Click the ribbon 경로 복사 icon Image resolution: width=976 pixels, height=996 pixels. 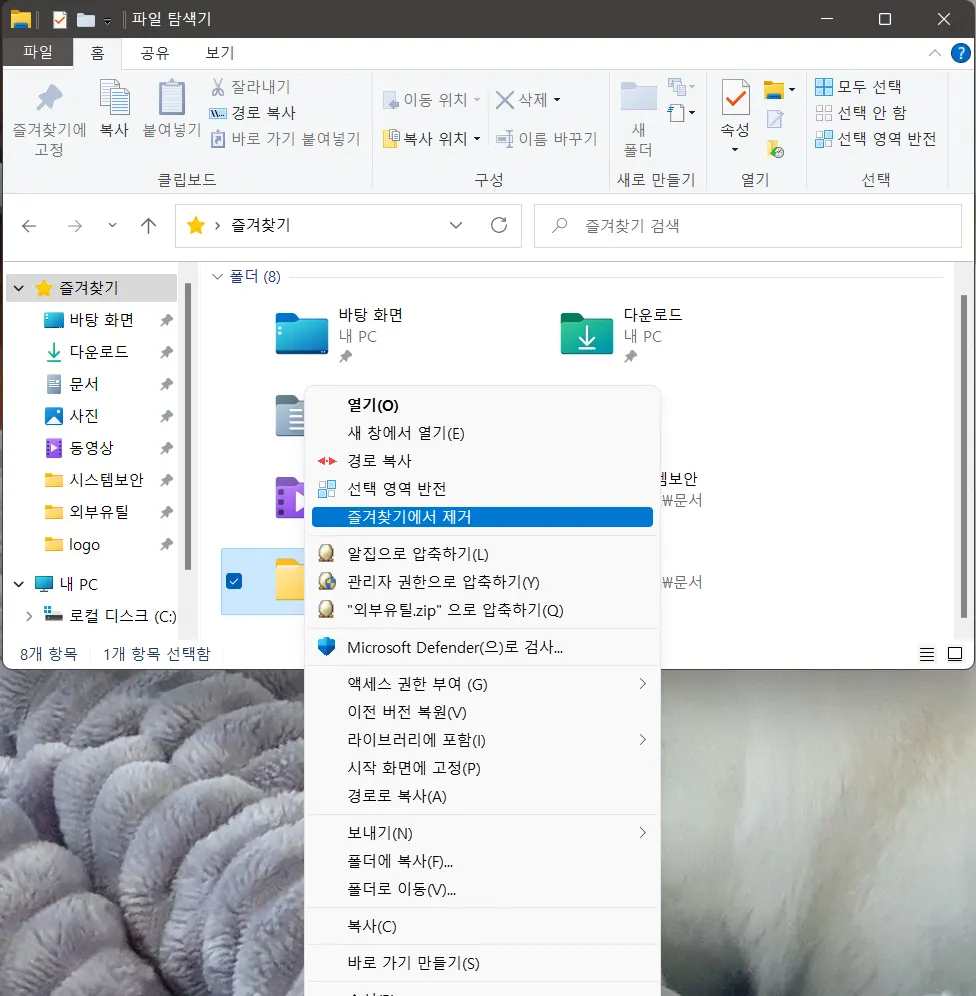(219, 113)
